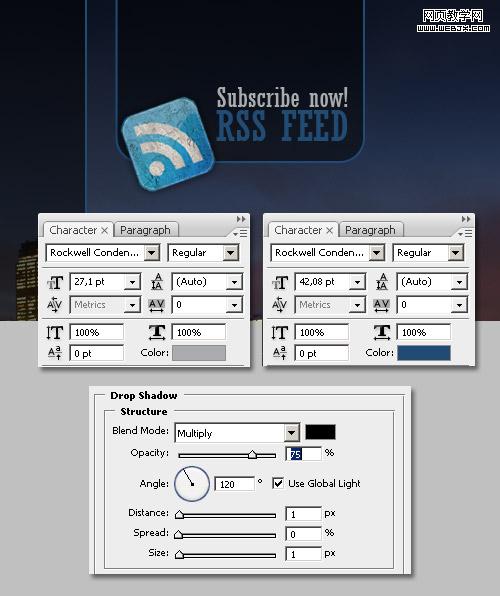Click vertical scale icon in right Character panel
Viewport: 500px width, 596px height.
click(279, 333)
